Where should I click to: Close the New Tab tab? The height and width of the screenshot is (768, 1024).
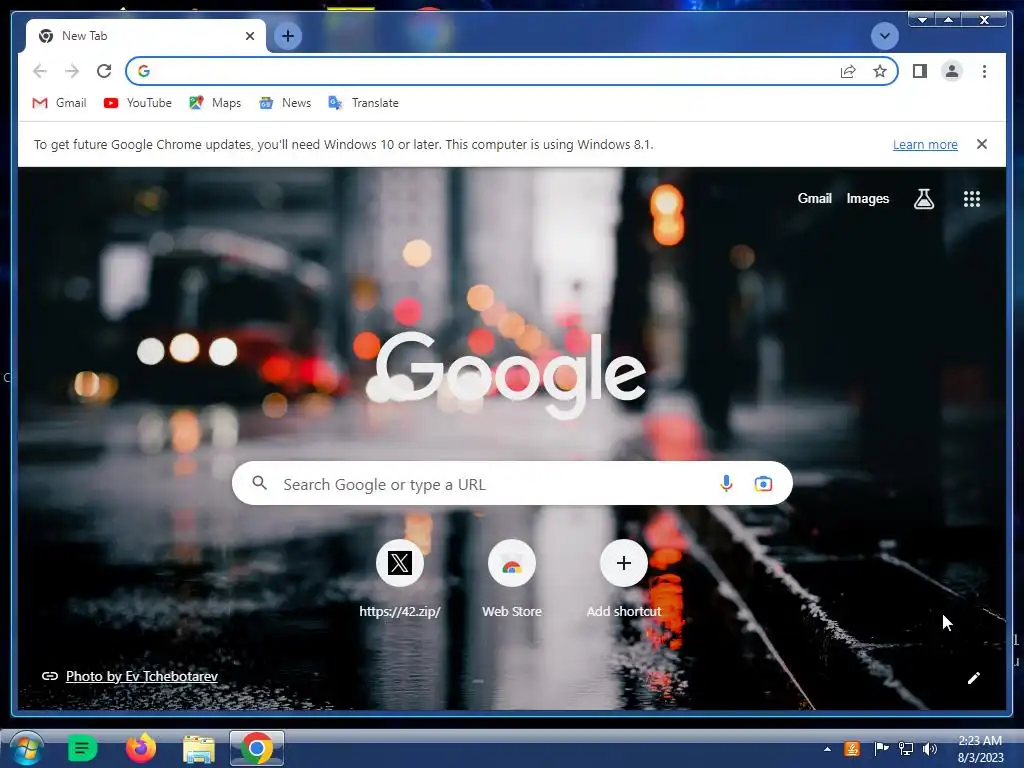pyautogui.click(x=249, y=36)
